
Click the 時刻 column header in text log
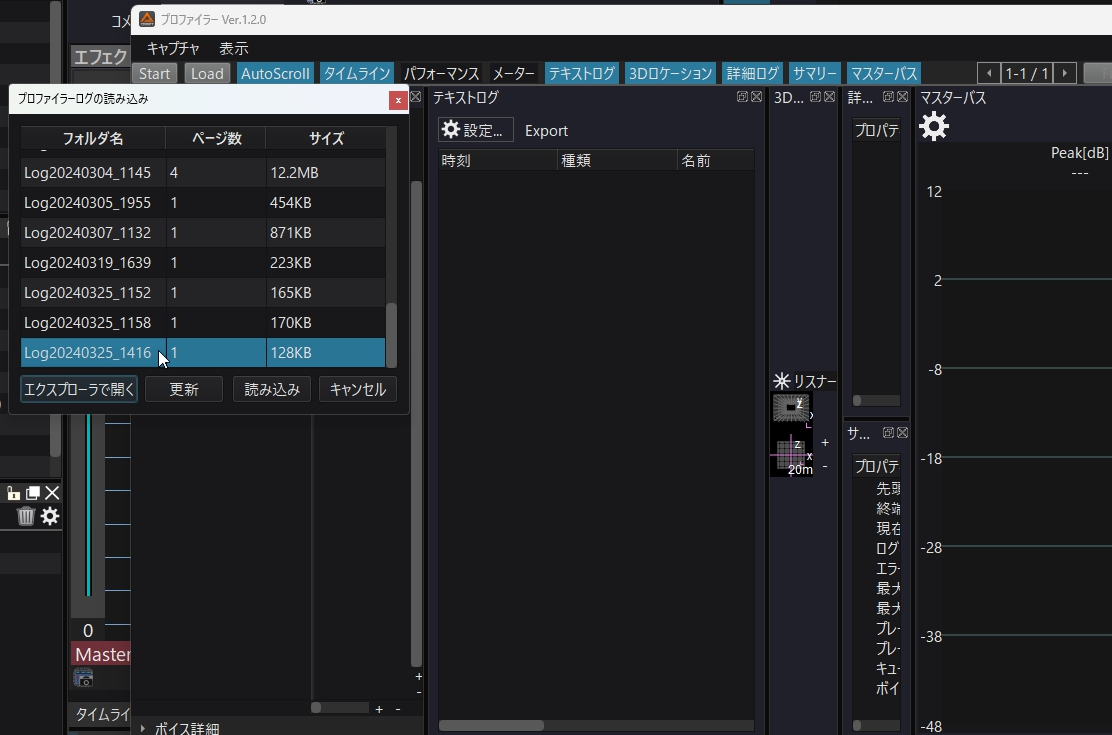(x=498, y=160)
